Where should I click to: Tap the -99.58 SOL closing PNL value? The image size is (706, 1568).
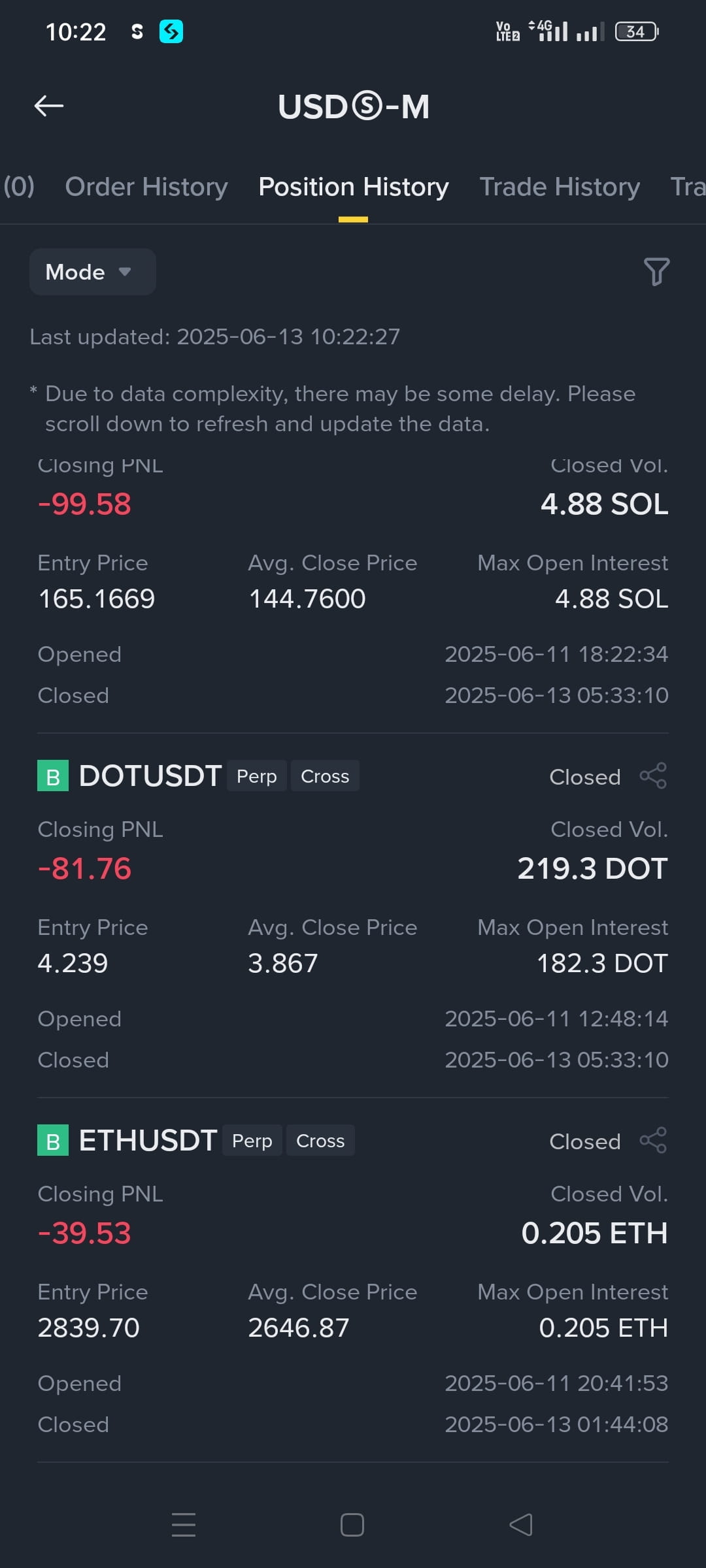[x=84, y=504]
